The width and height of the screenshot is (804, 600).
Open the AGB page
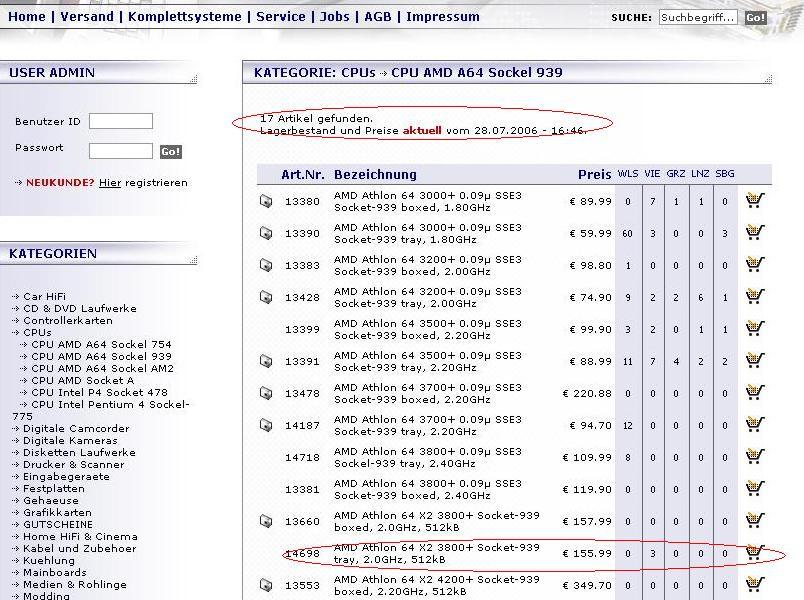378,16
